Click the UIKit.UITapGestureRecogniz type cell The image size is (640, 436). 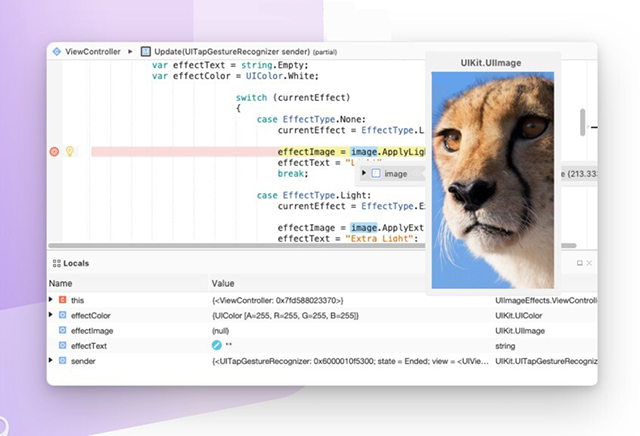(x=546, y=361)
